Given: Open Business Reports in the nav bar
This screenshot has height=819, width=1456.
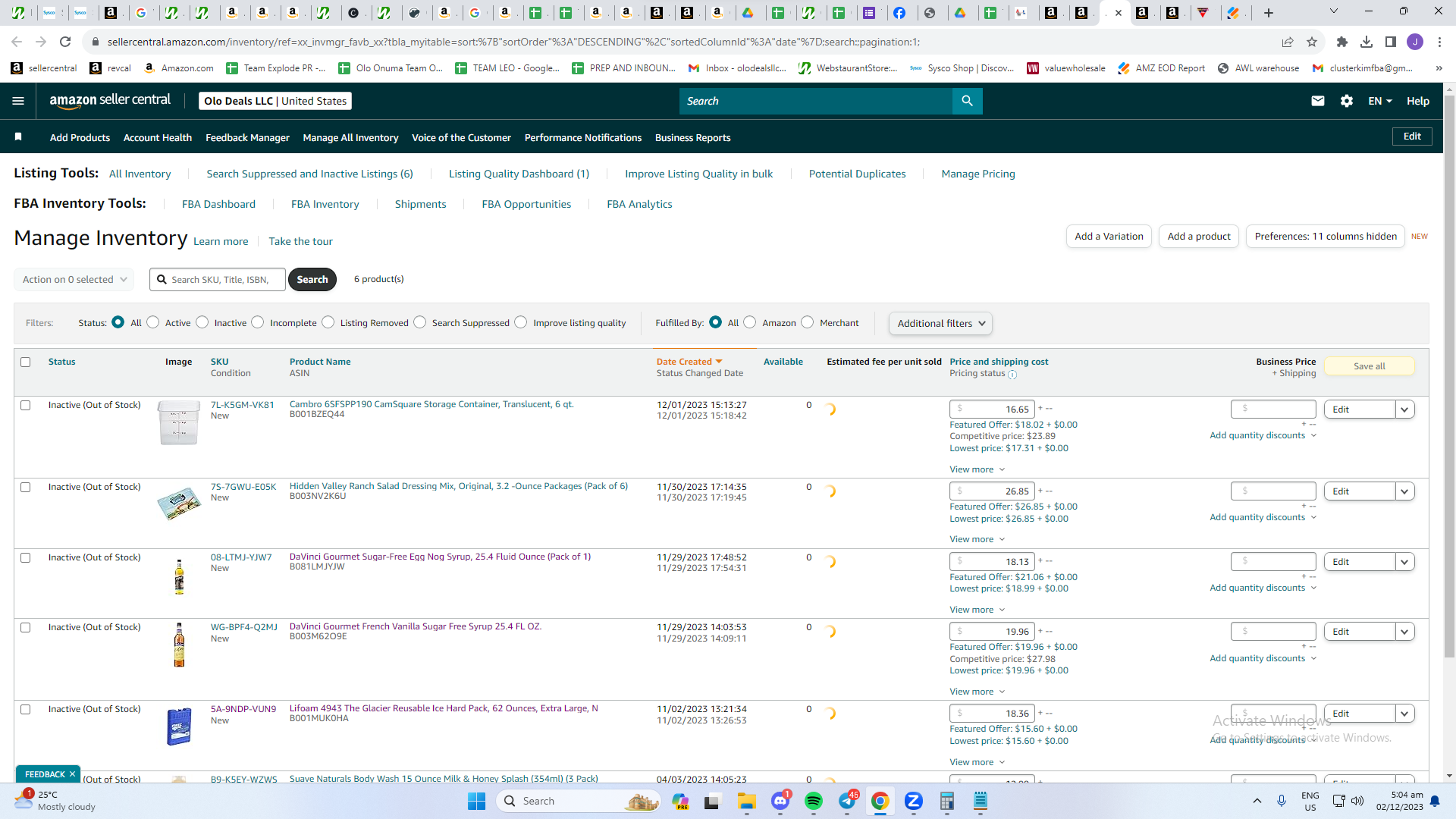Looking at the screenshot, I should tap(692, 137).
